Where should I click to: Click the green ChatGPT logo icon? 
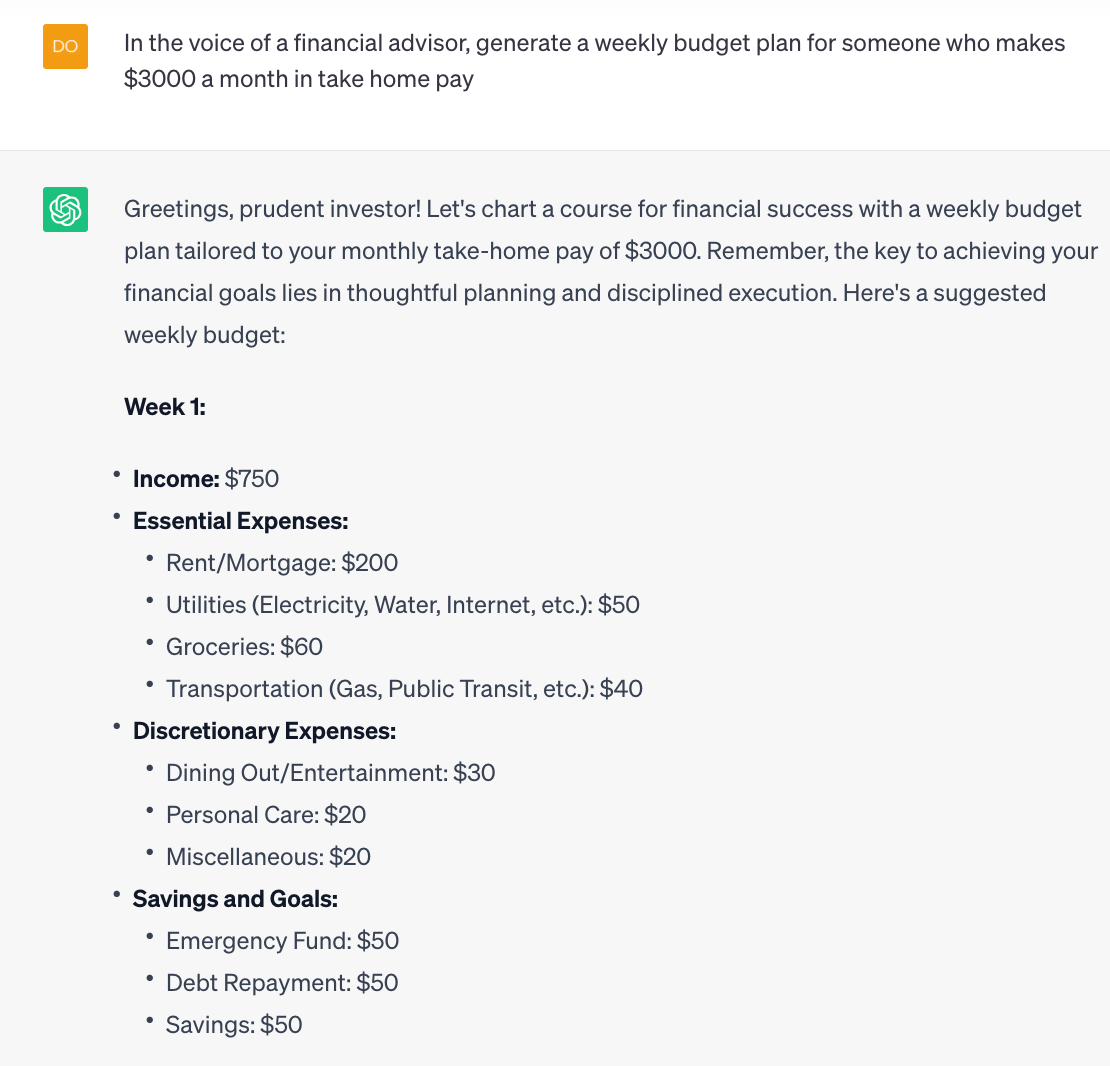pyautogui.click(x=65, y=210)
